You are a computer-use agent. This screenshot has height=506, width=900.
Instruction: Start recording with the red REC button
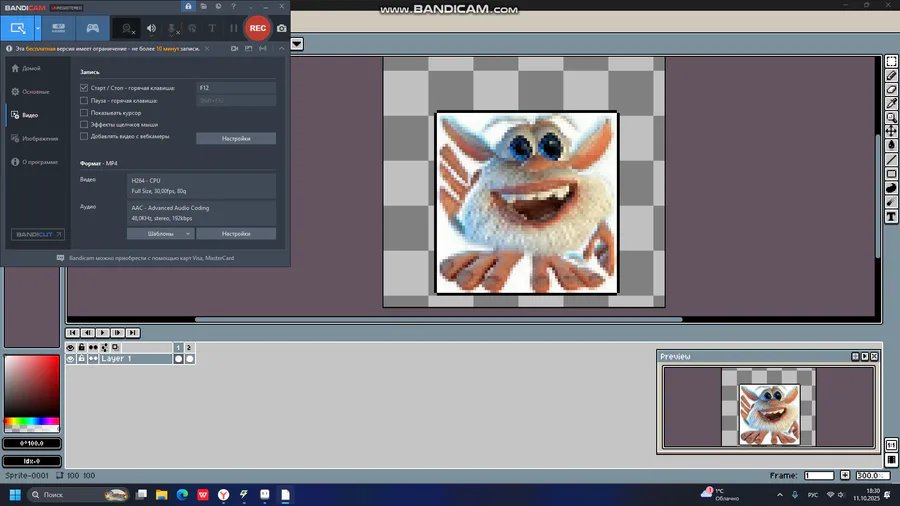(x=258, y=28)
